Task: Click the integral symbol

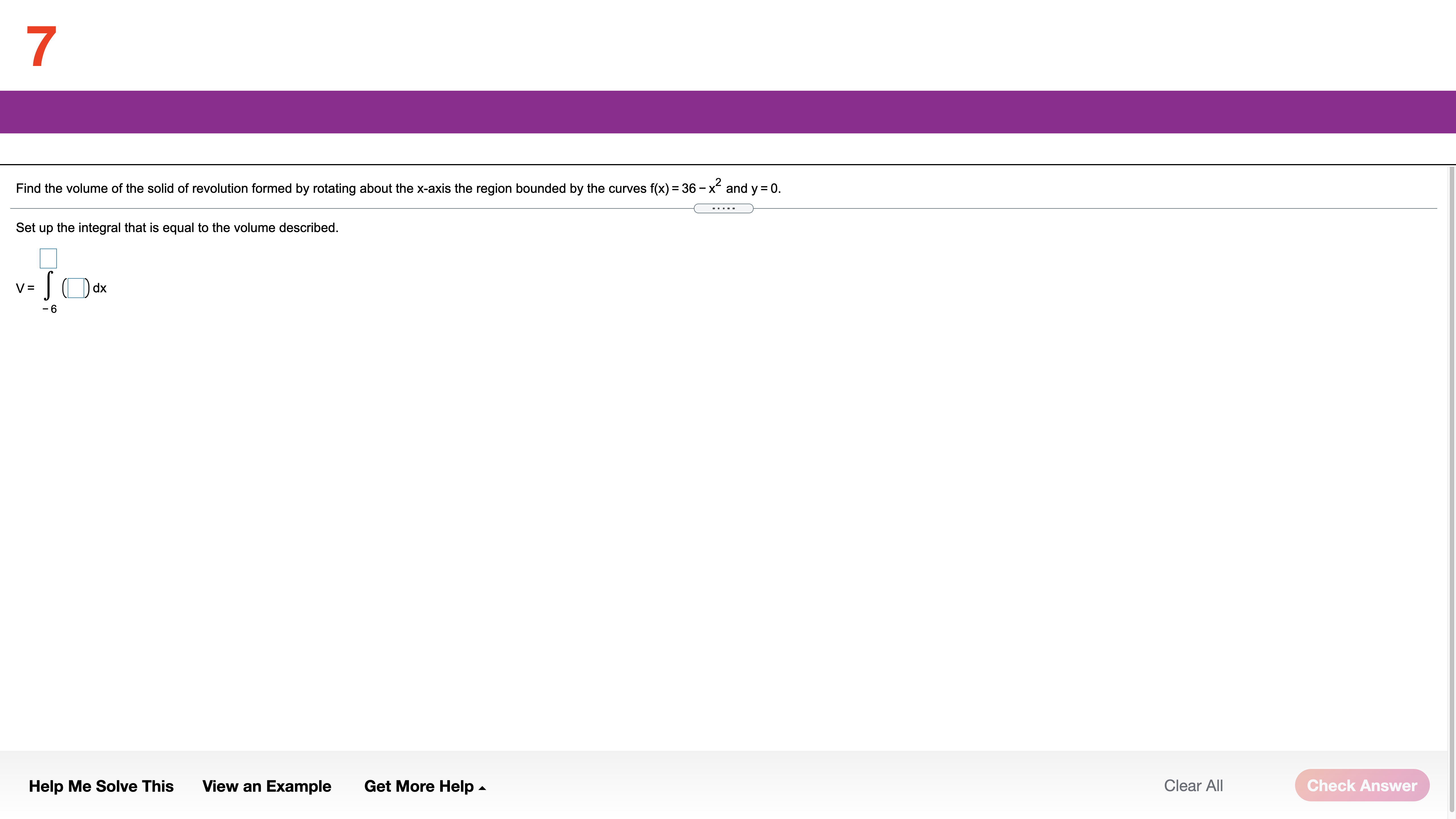Action: tap(49, 286)
